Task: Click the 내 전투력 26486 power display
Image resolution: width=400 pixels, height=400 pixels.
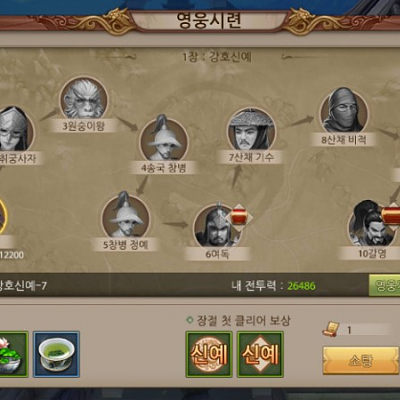Action: [273, 286]
